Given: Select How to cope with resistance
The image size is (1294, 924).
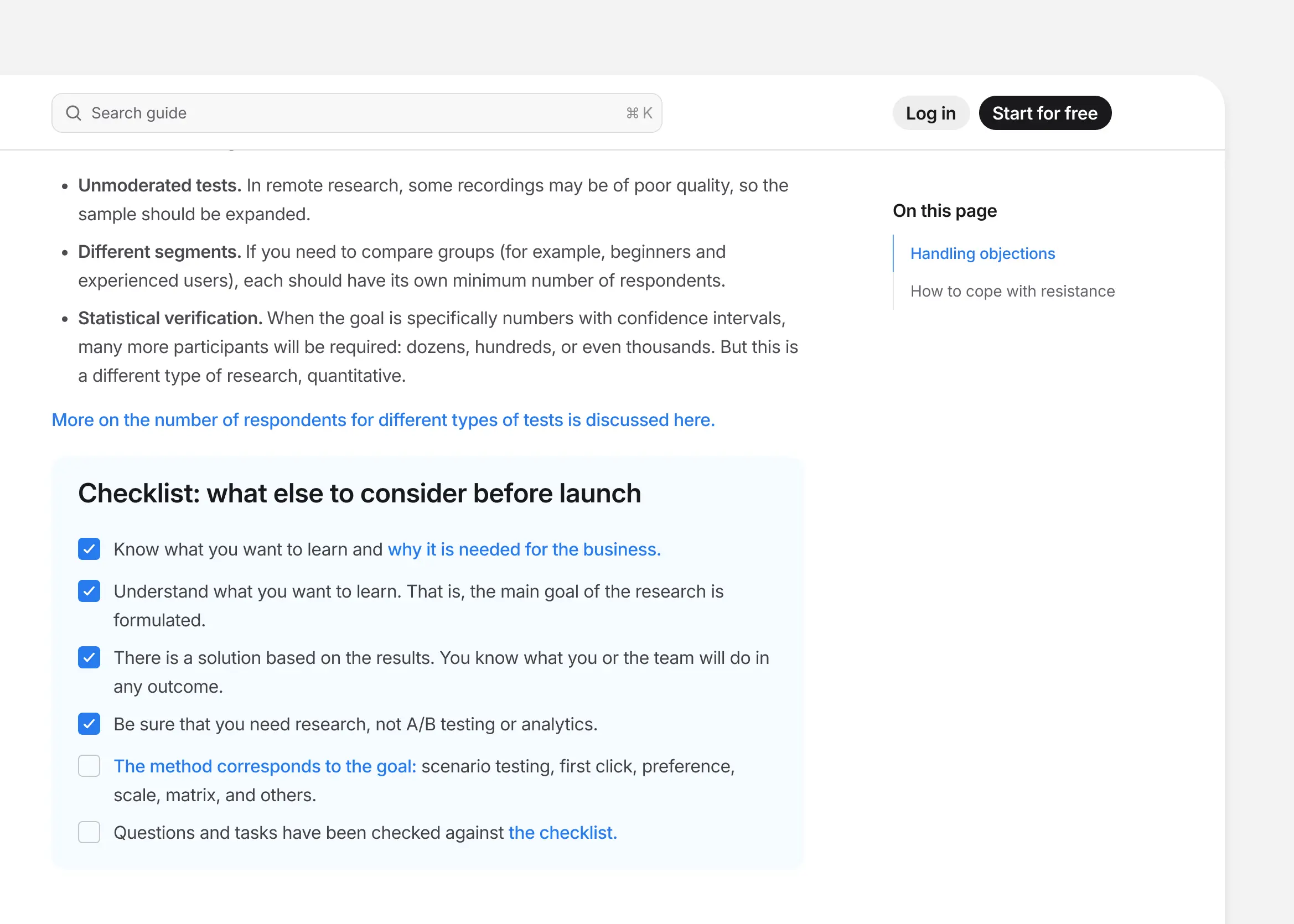Looking at the screenshot, I should (1013, 290).
